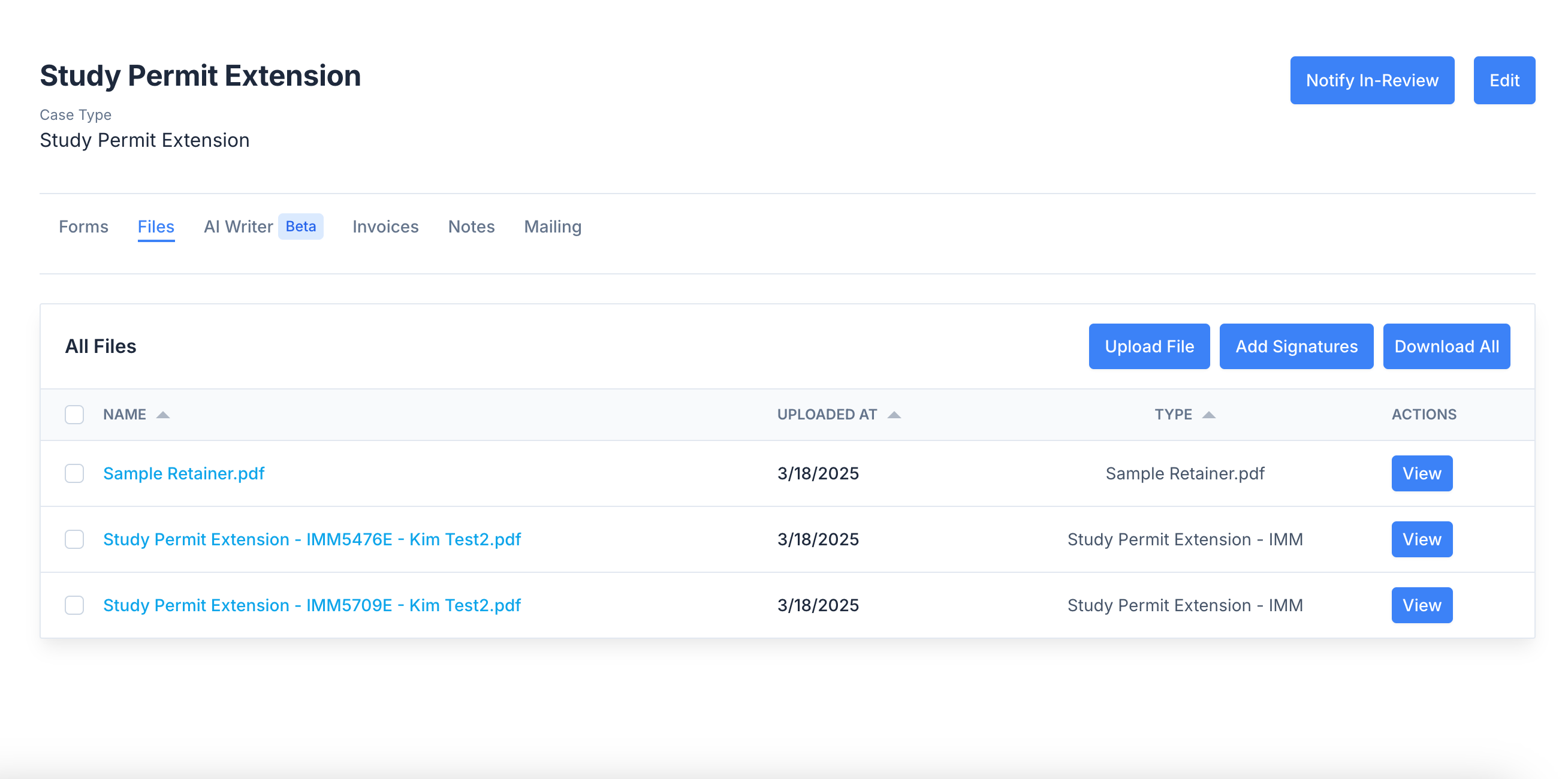Viewport: 1568px width, 779px height.
Task: Open the Mailing tab
Action: click(553, 227)
